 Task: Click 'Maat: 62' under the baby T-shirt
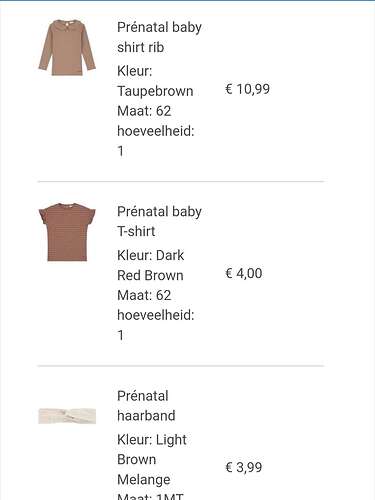pos(144,295)
